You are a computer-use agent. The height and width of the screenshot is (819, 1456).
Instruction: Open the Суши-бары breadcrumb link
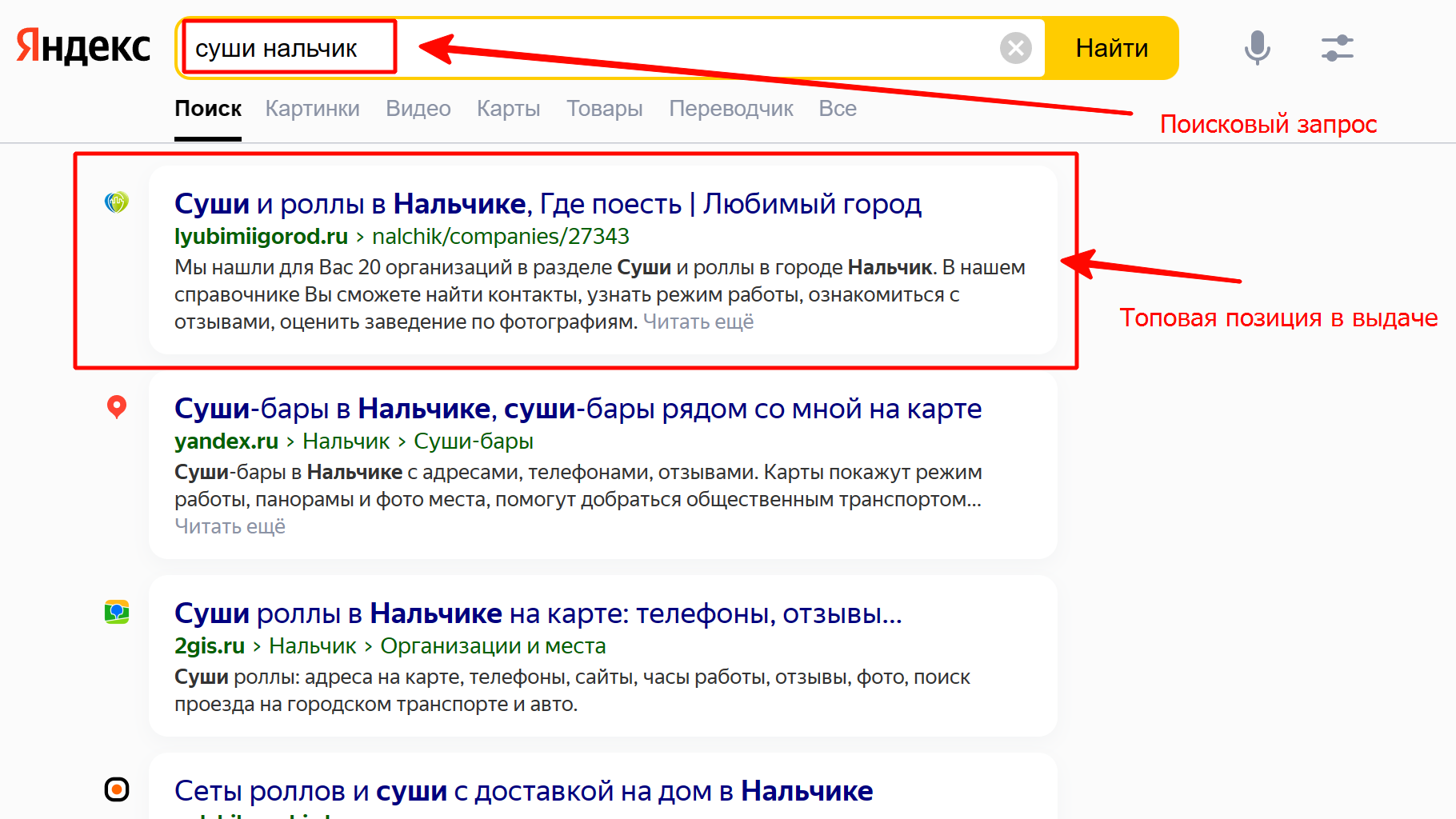click(474, 441)
